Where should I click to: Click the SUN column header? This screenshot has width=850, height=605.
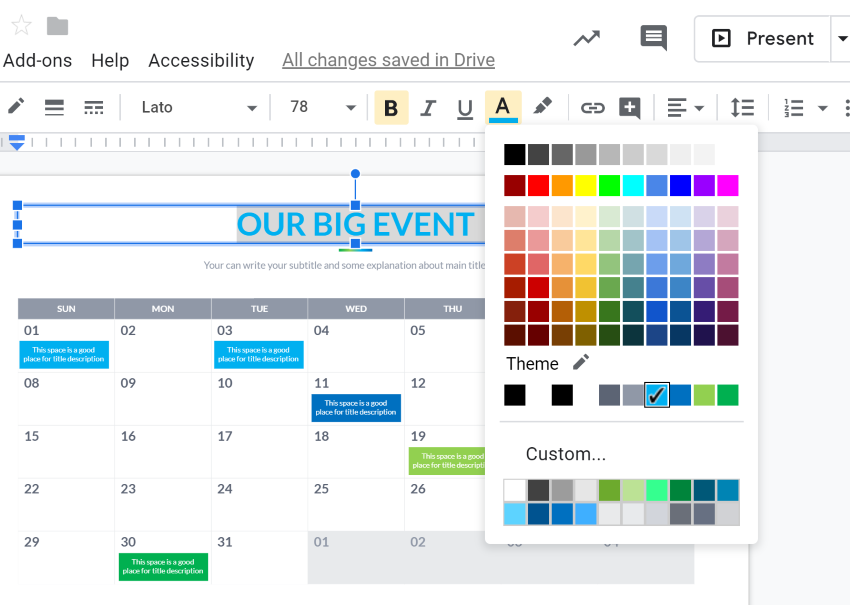pos(66,308)
